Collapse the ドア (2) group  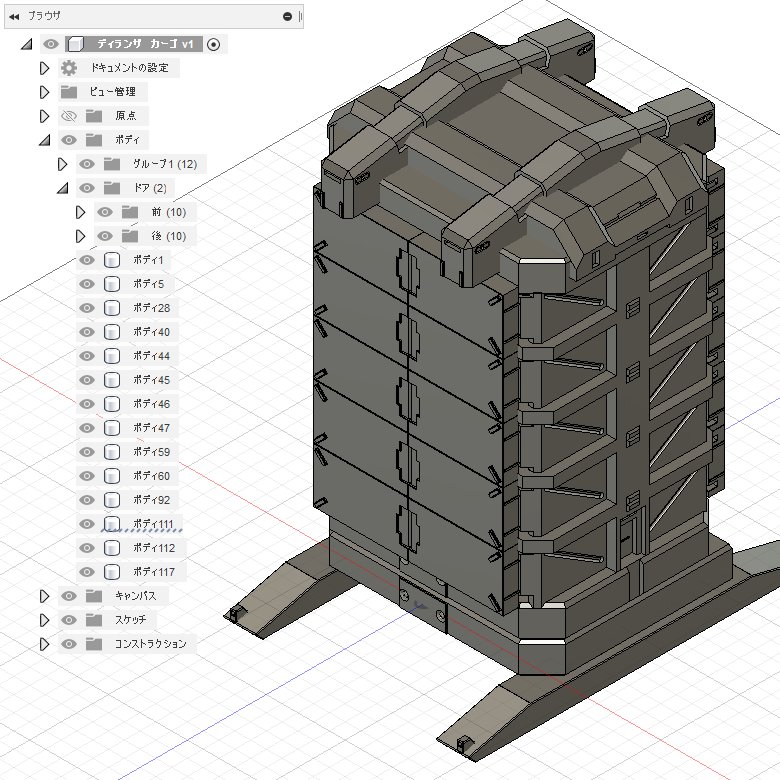62,189
